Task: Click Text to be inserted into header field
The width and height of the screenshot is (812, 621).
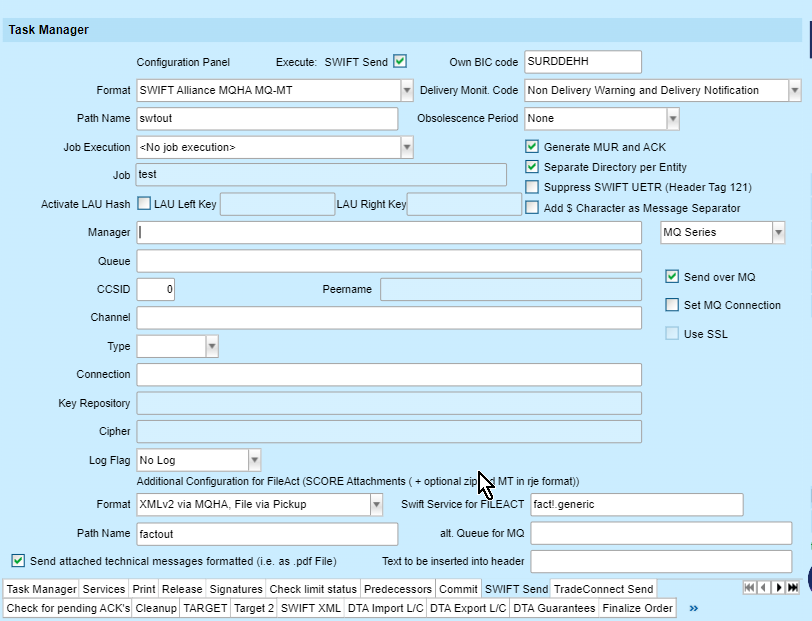Action: [x=661, y=561]
